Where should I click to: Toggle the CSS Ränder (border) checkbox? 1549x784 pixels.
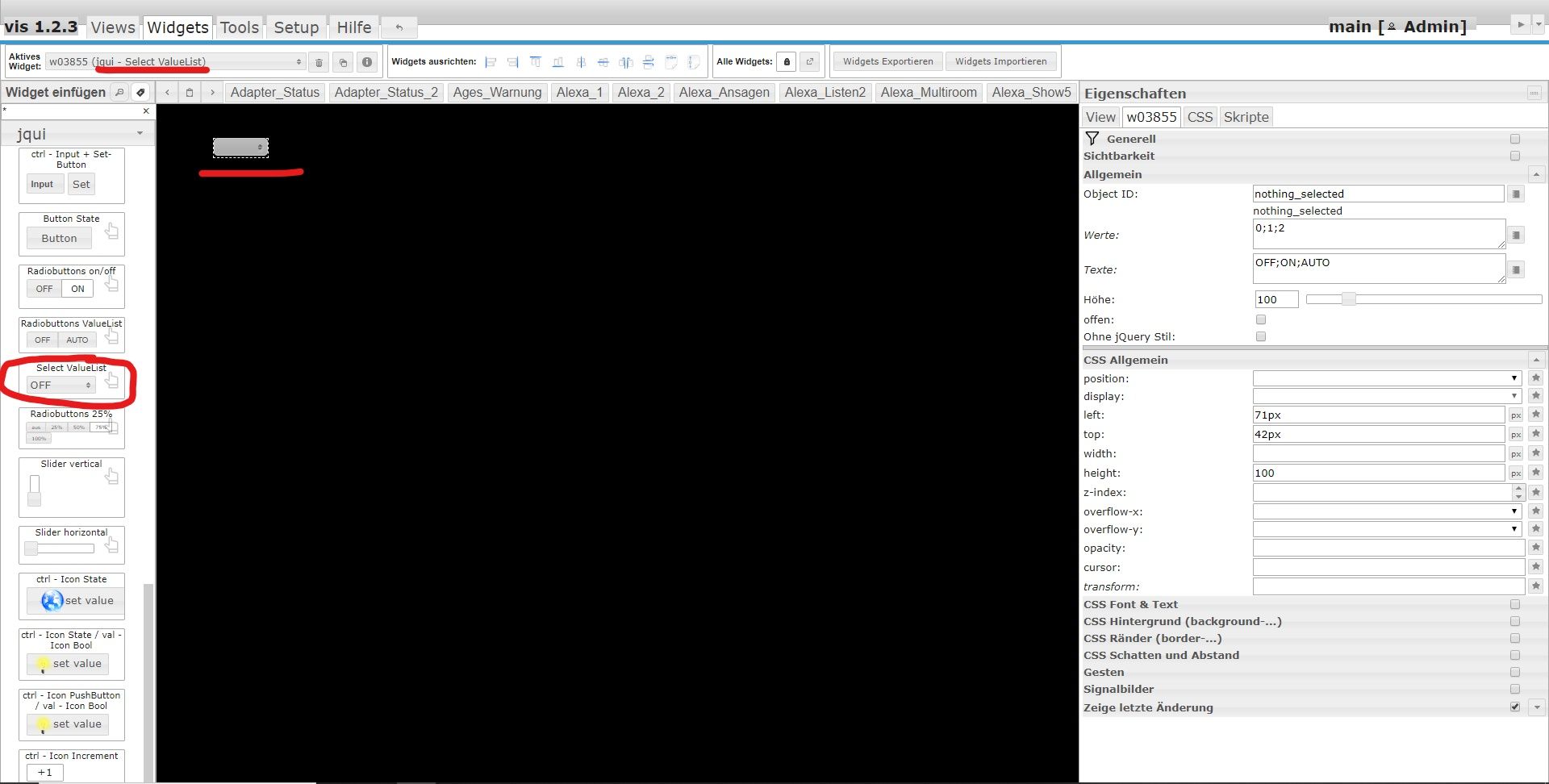point(1515,638)
